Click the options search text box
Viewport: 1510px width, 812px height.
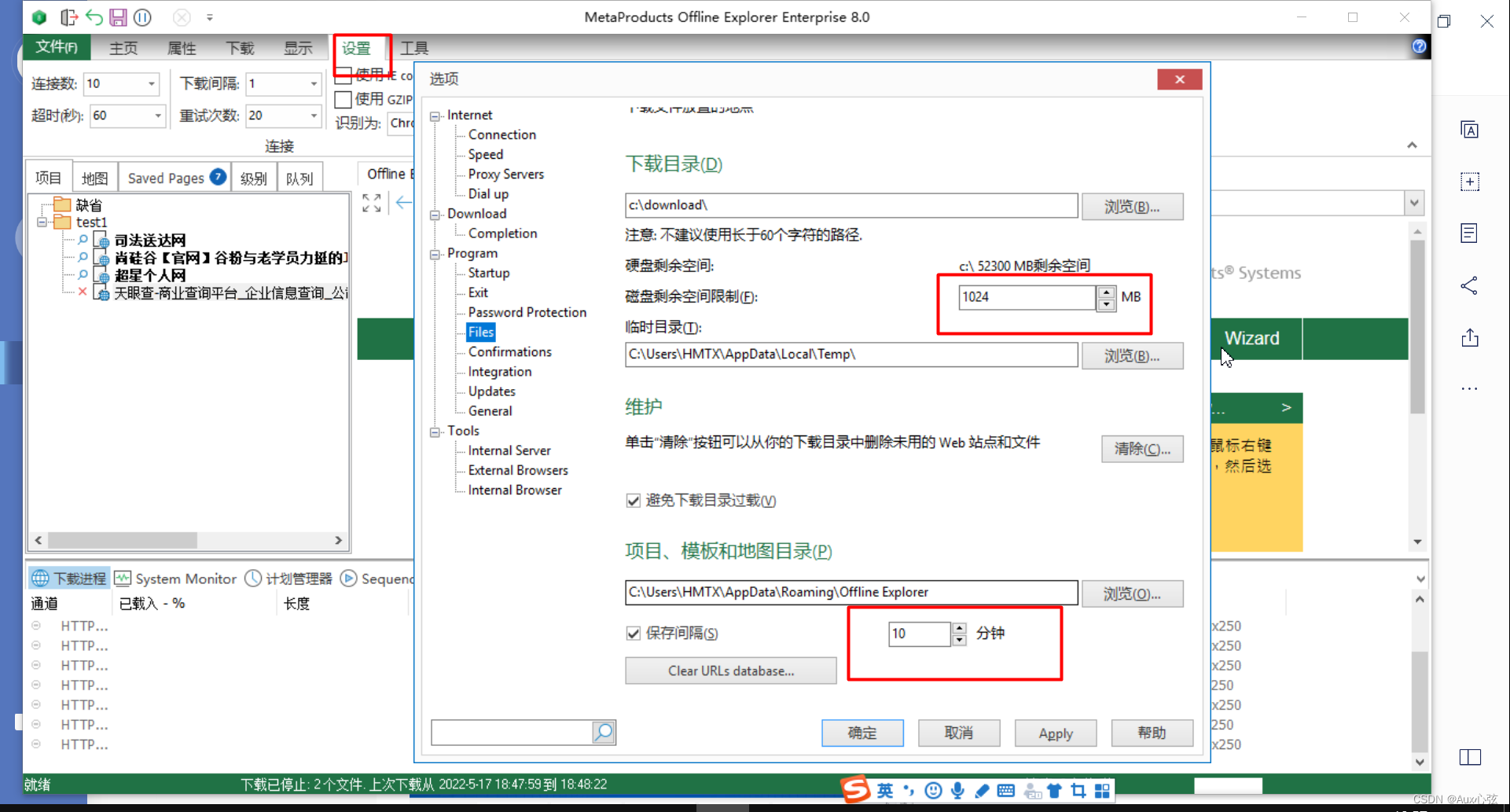coord(512,732)
